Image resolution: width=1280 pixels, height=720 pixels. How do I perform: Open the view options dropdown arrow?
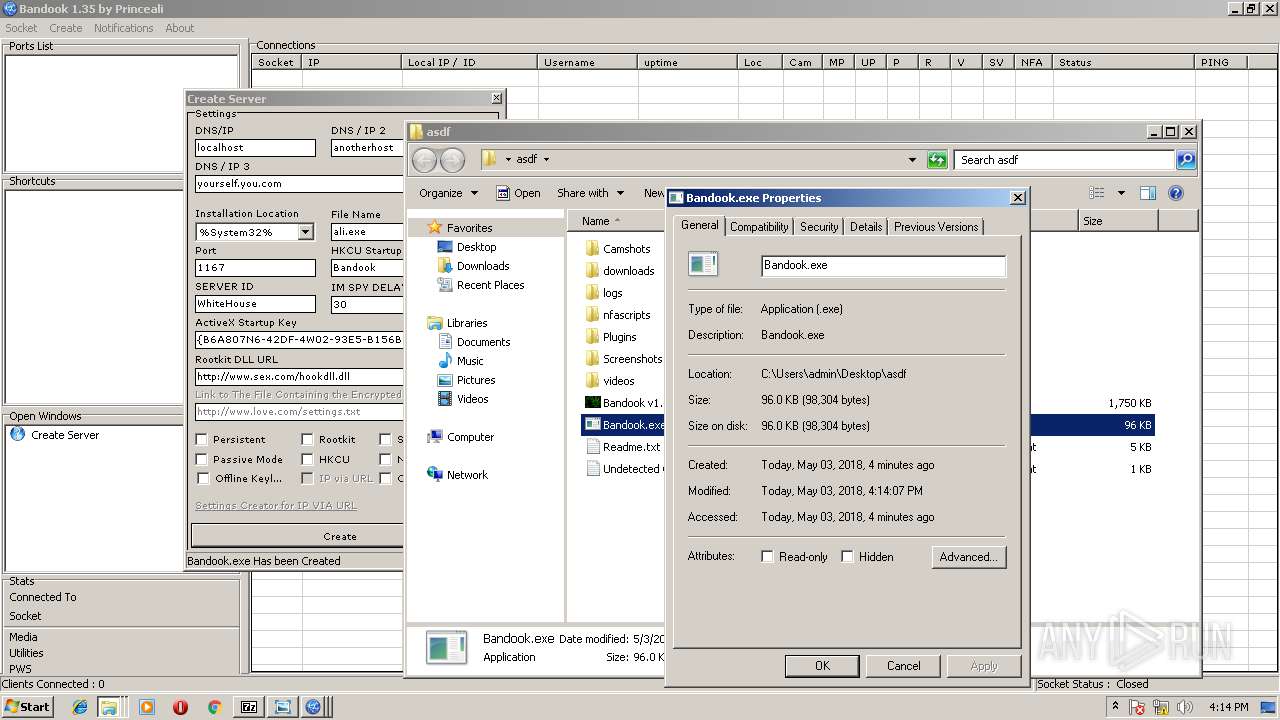point(1121,193)
